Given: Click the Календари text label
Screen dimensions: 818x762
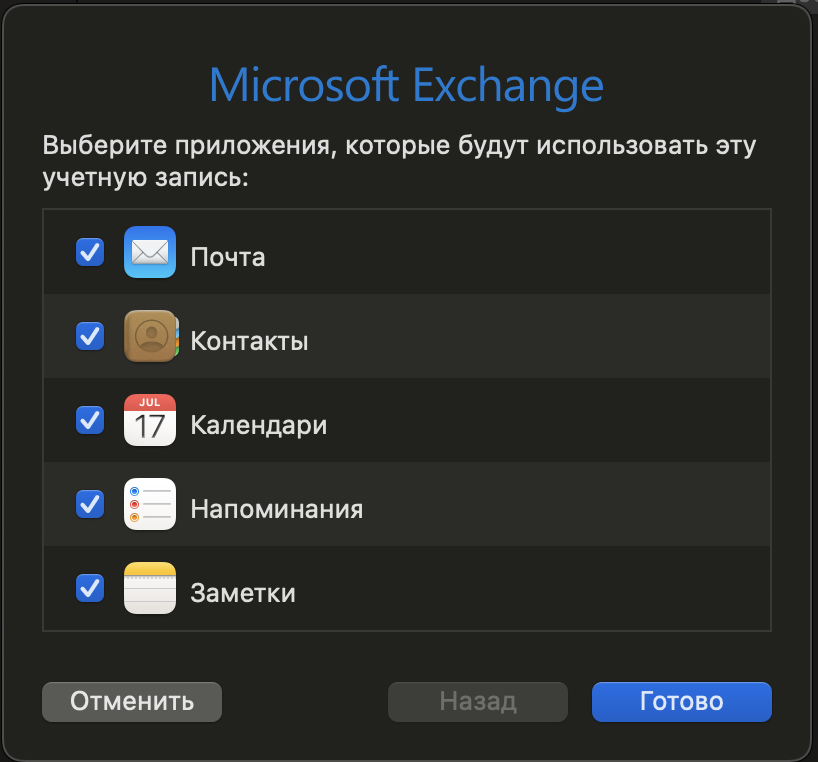Looking at the screenshot, I should tap(259, 425).
